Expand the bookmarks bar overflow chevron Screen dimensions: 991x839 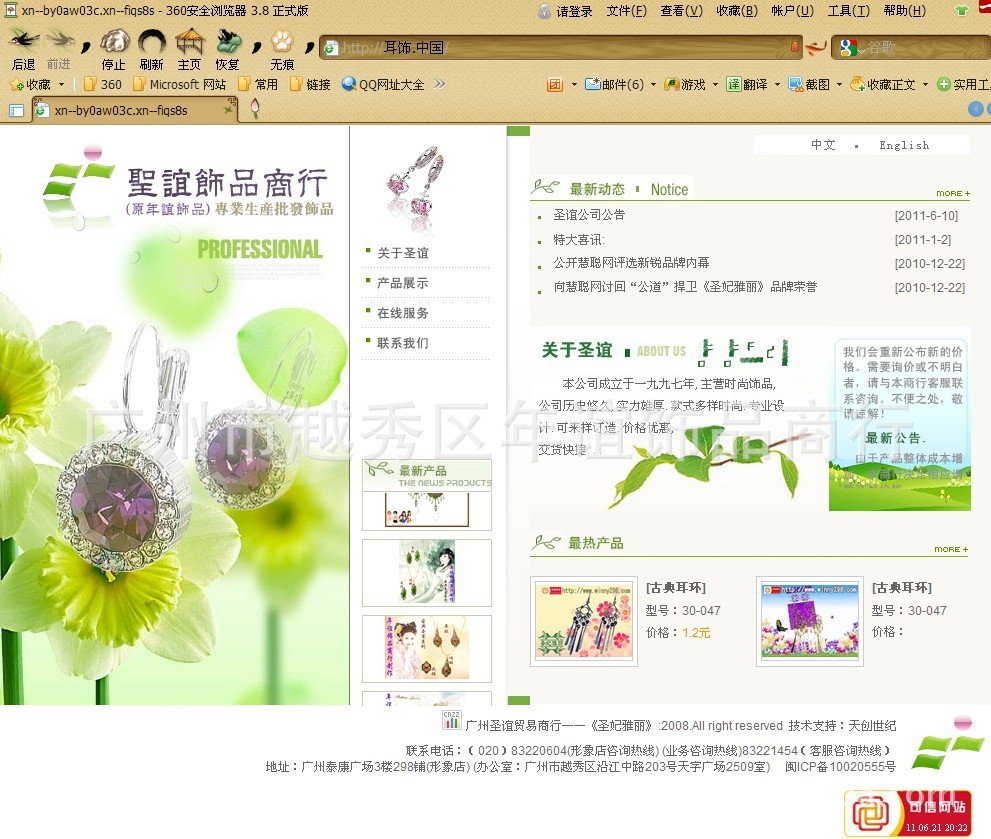[440, 85]
